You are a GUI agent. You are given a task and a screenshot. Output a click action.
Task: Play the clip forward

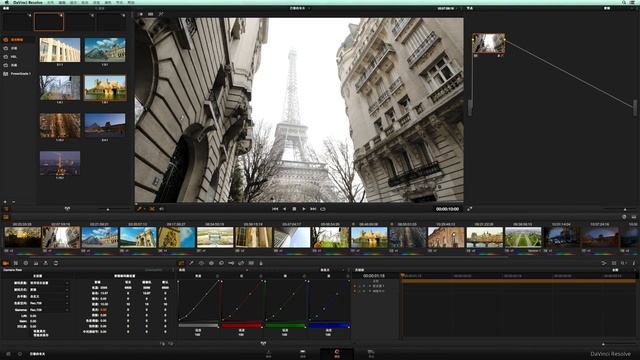click(x=304, y=209)
